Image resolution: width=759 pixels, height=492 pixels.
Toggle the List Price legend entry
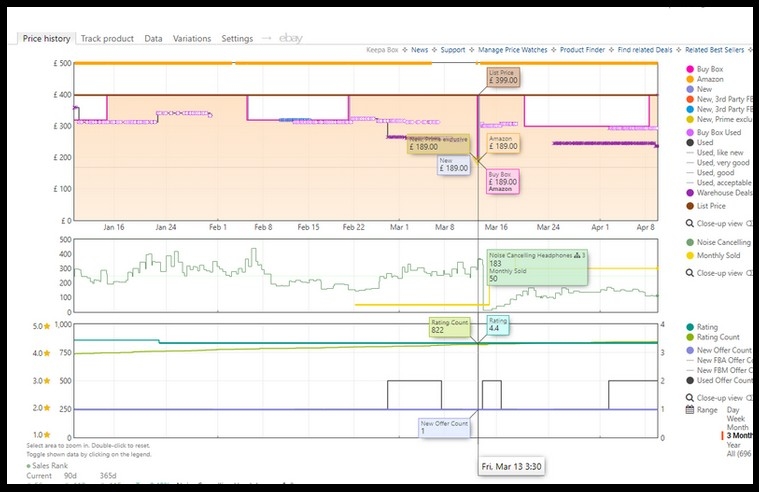tap(688, 205)
